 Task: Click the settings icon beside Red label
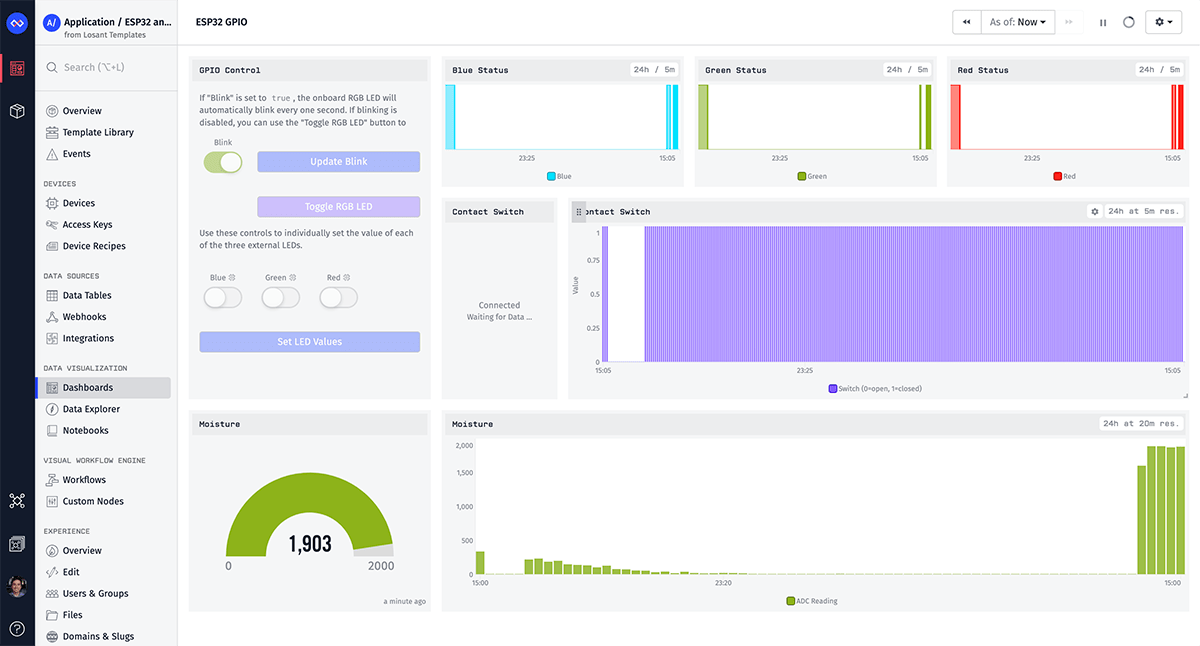click(x=347, y=277)
